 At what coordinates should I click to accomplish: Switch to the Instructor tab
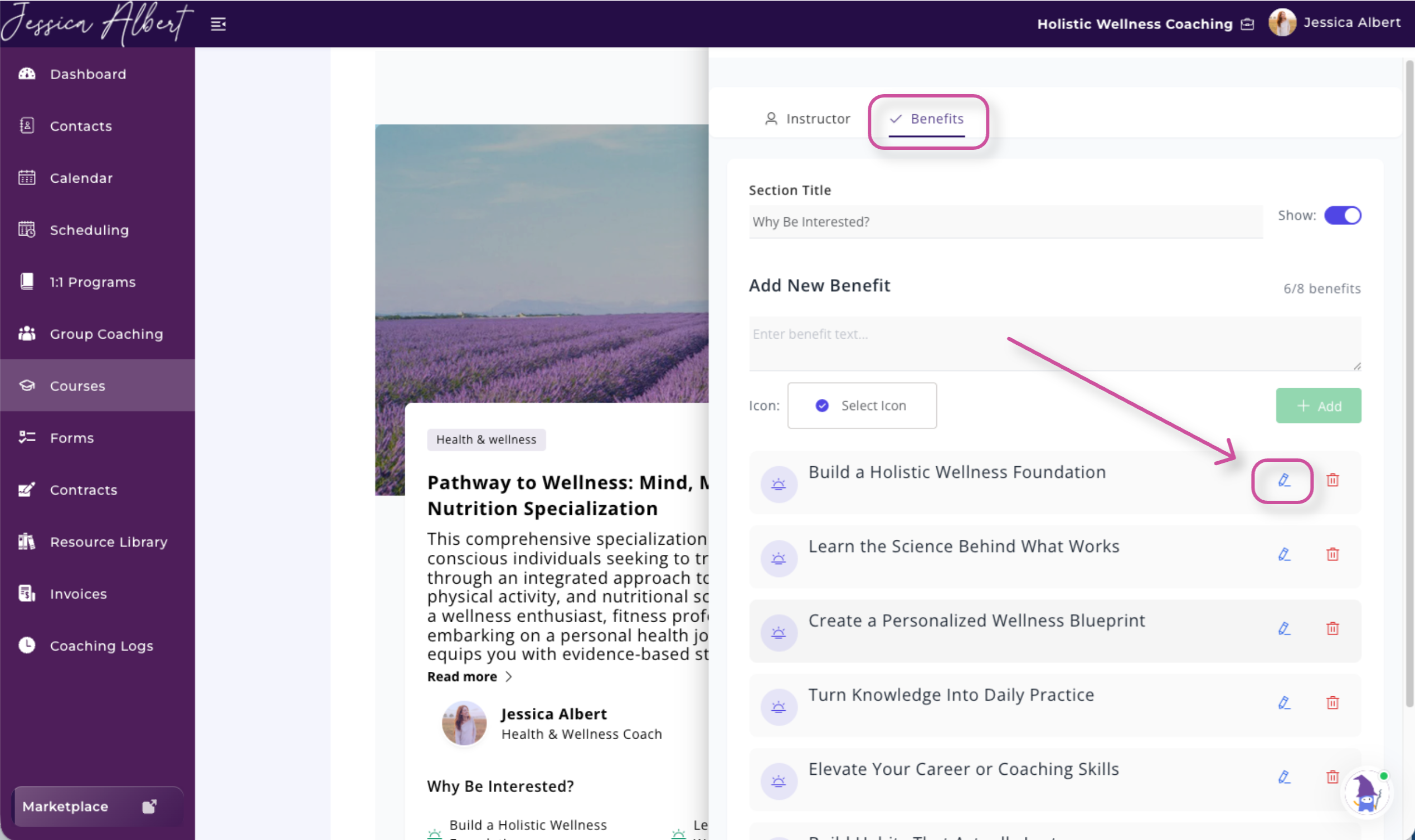(x=808, y=119)
